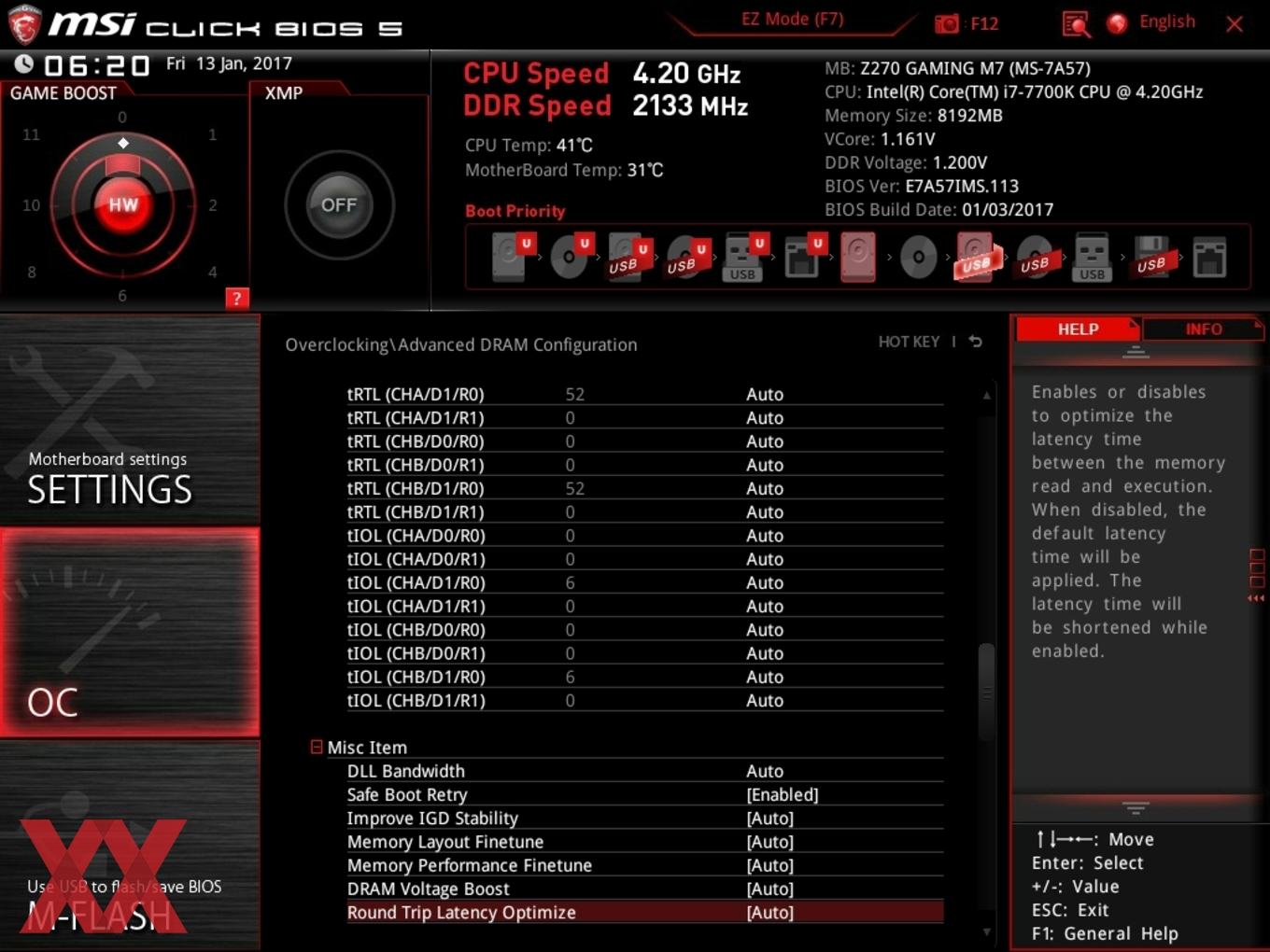Click the clock icon beside the time

pyautogui.click(x=24, y=63)
